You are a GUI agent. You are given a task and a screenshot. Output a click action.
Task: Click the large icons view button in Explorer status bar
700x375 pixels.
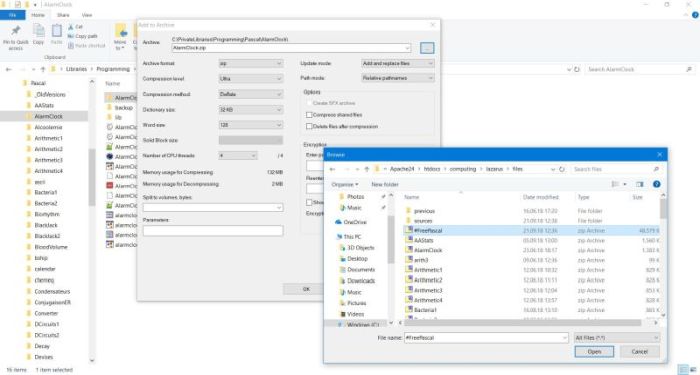(693, 370)
